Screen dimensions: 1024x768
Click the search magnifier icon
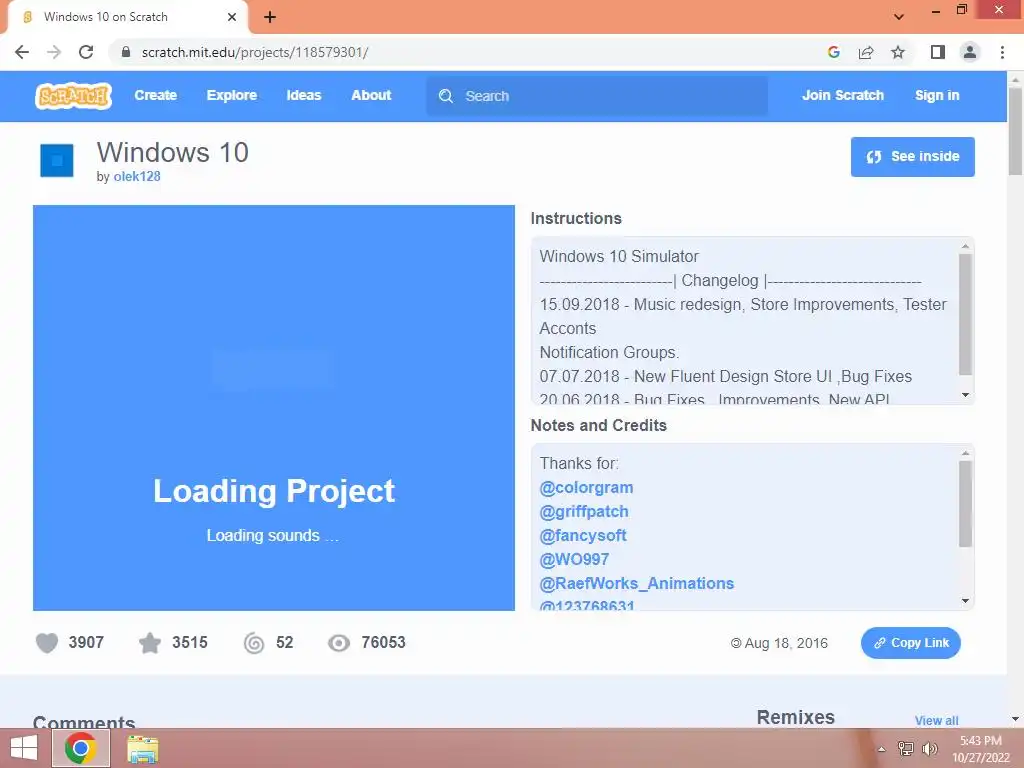(446, 96)
